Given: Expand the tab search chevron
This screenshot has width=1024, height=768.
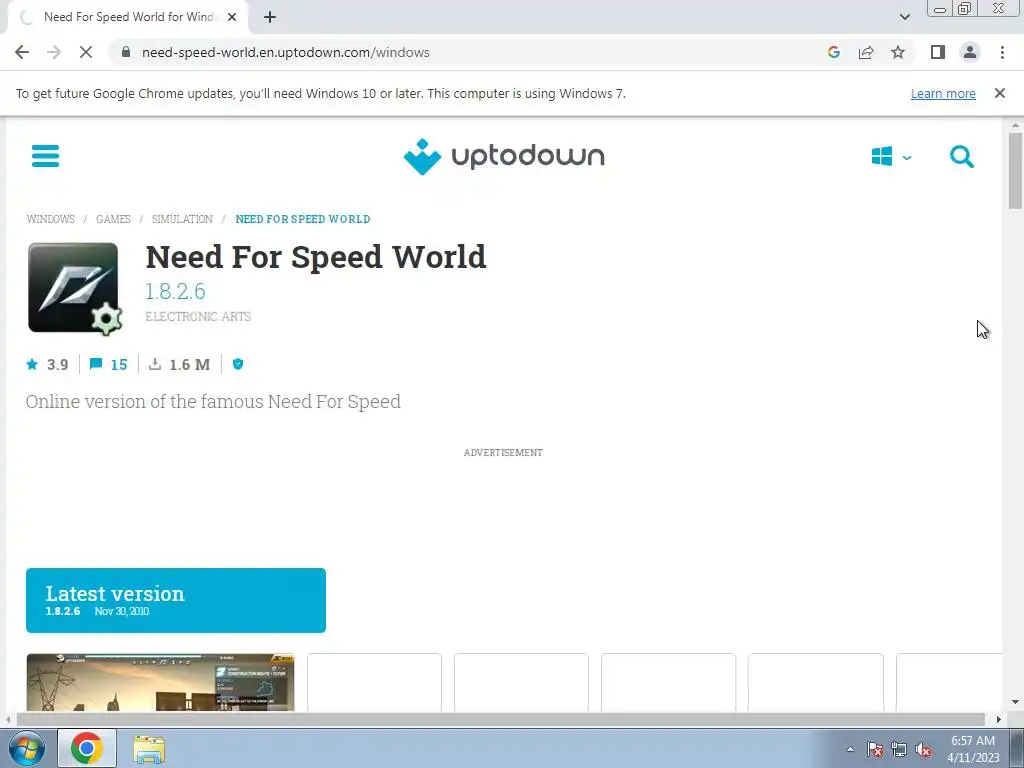Looking at the screenshot, I should [x=904, y=17].
